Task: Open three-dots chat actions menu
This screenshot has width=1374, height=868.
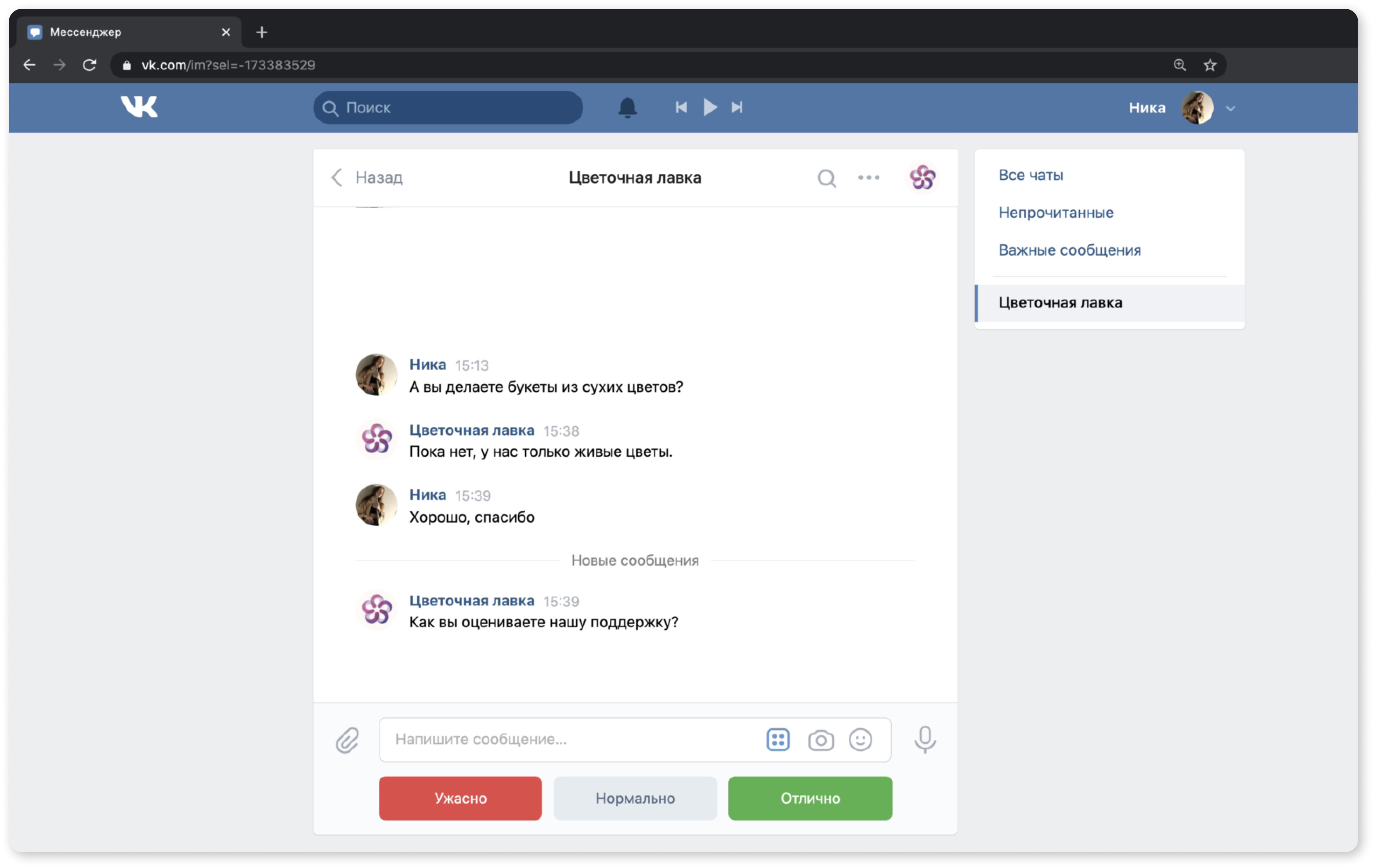Action: point(869,177)
